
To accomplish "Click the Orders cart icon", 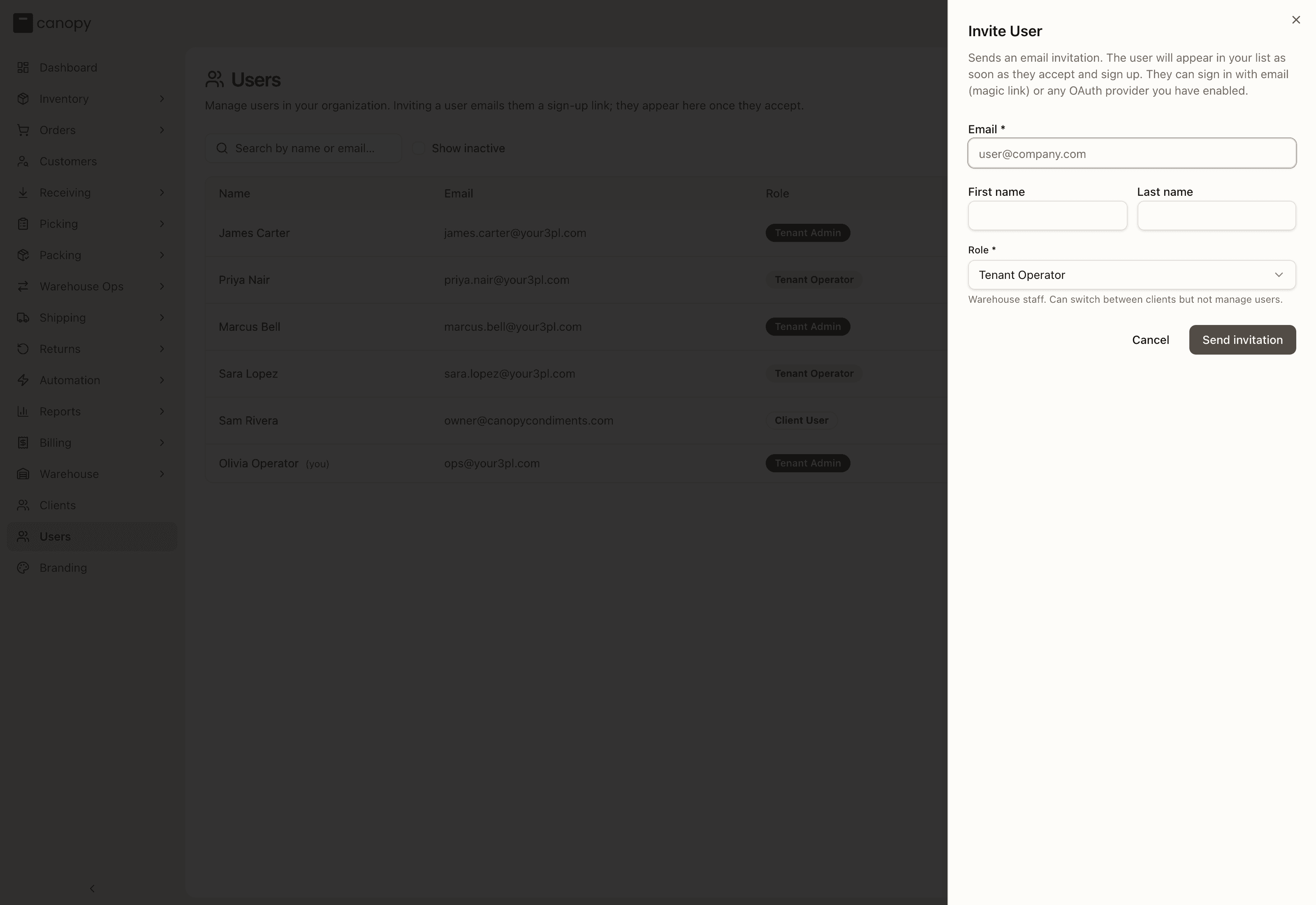I will [x=23, y=130].
